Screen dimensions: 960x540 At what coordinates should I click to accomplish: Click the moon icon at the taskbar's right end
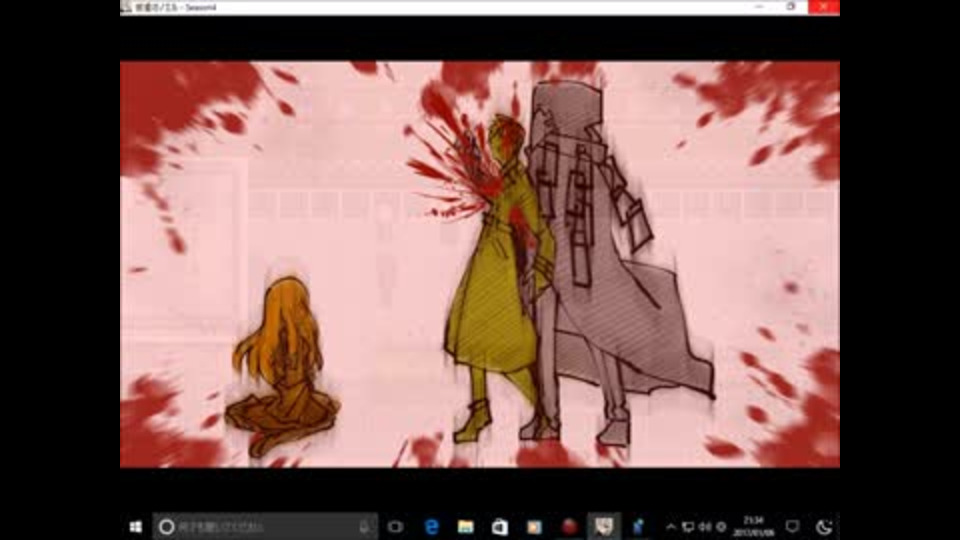click(824, 527)
